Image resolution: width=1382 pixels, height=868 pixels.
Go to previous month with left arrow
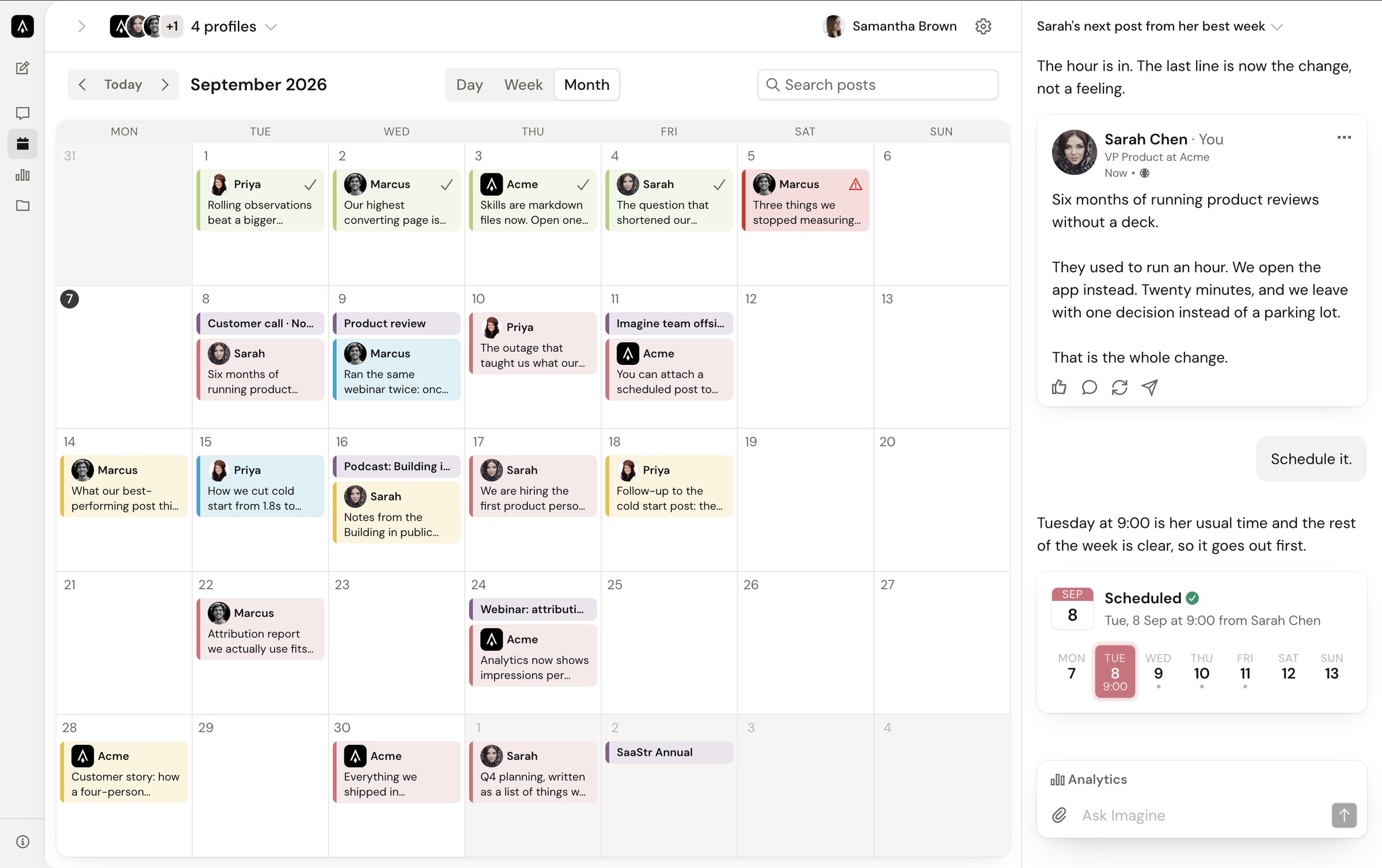(82, 85)
